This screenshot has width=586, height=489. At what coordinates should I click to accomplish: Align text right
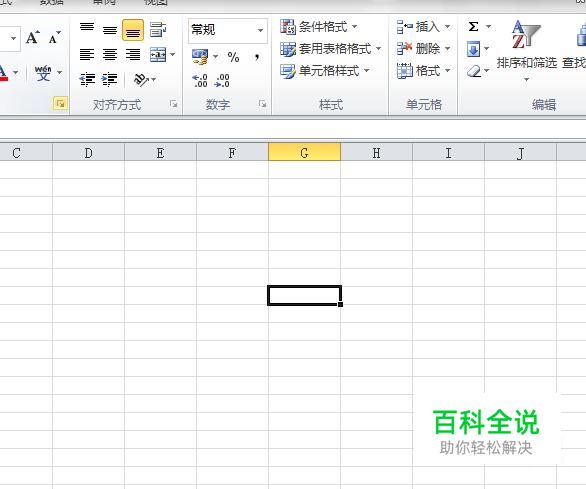133,55
